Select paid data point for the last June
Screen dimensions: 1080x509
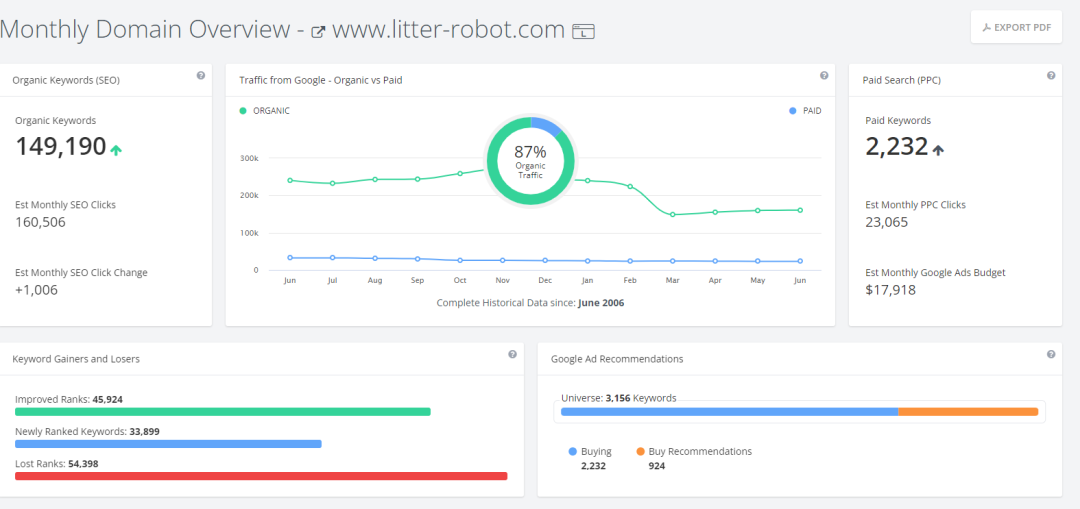[800, 261]
